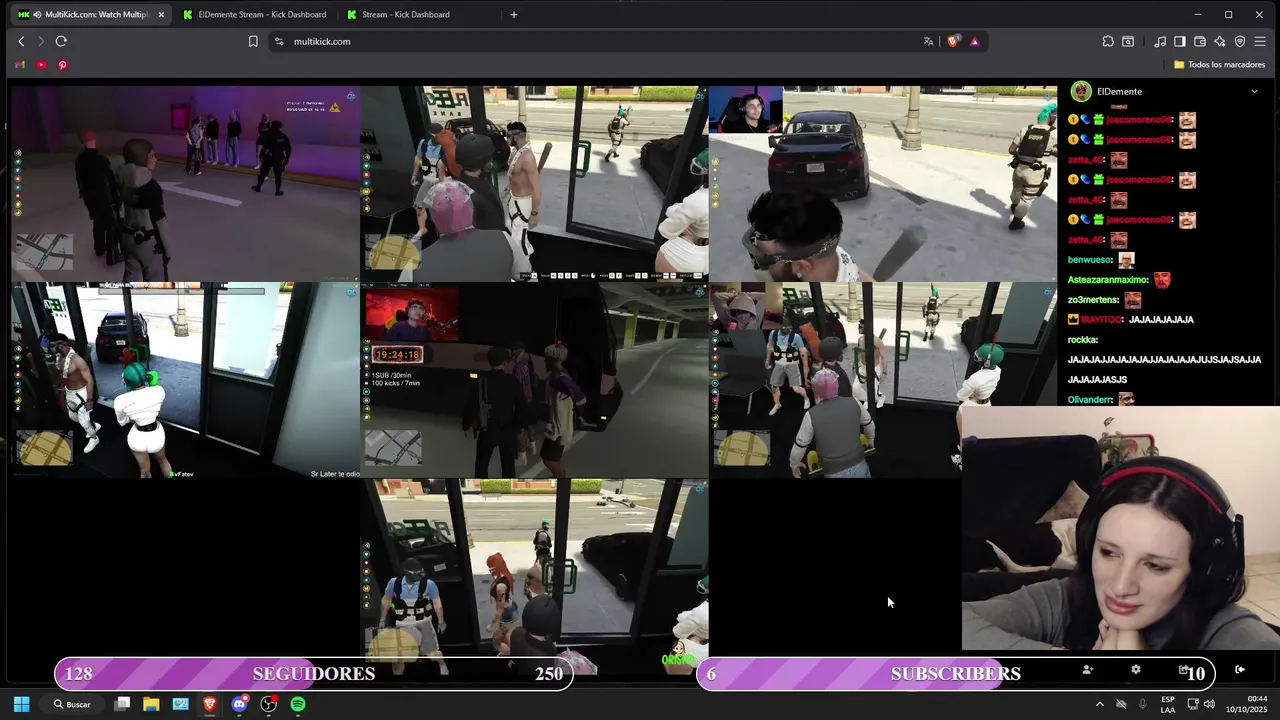
Task: Open add-stream icon in bottom bar
Action: tap(1088, 670)
